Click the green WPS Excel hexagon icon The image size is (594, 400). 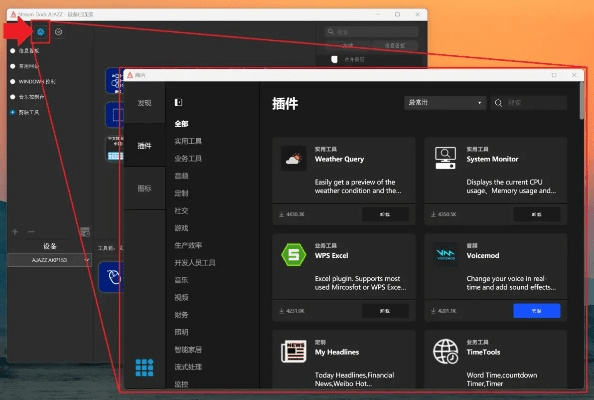[294, 255]
